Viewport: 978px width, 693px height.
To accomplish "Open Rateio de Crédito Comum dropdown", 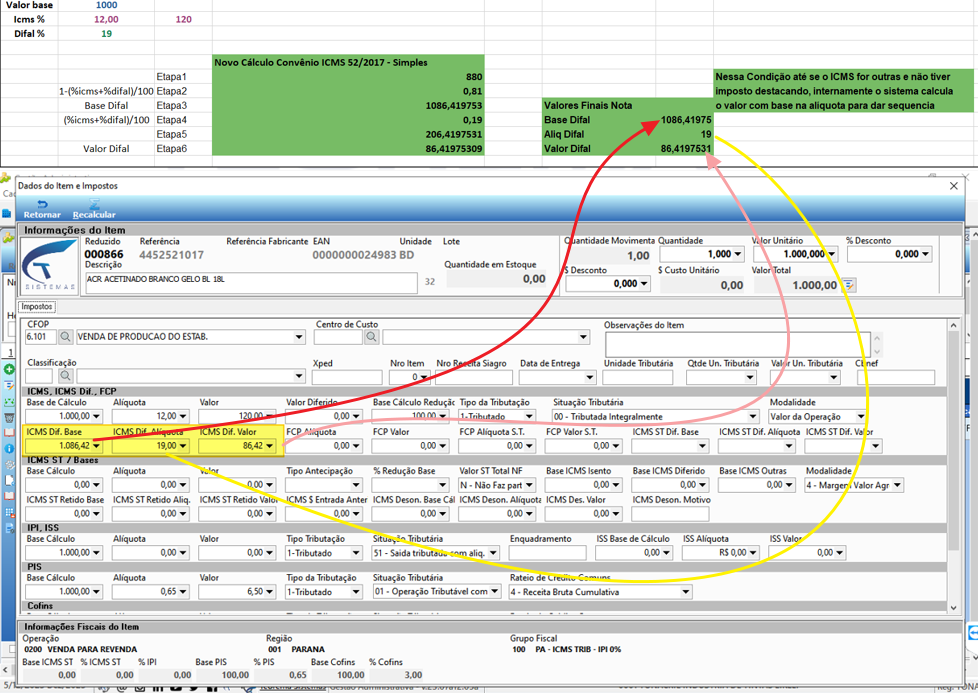I will coord(685,592).
